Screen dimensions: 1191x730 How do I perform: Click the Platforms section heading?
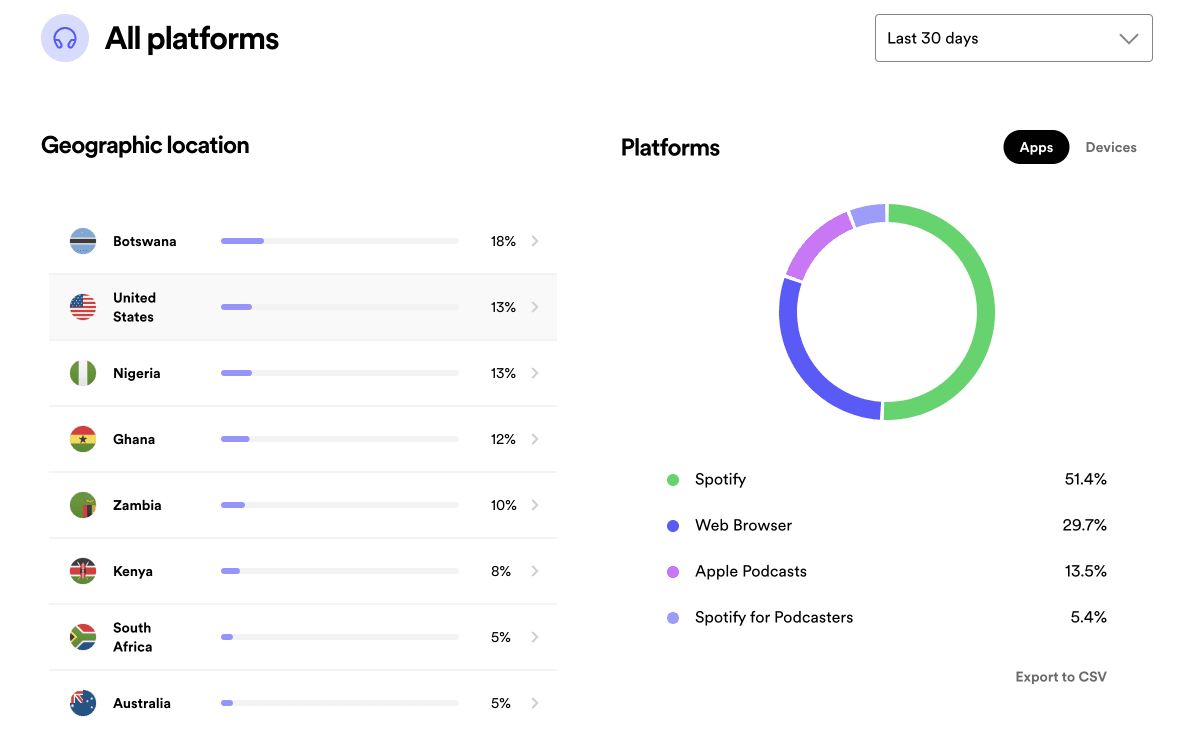coord(670,147)
